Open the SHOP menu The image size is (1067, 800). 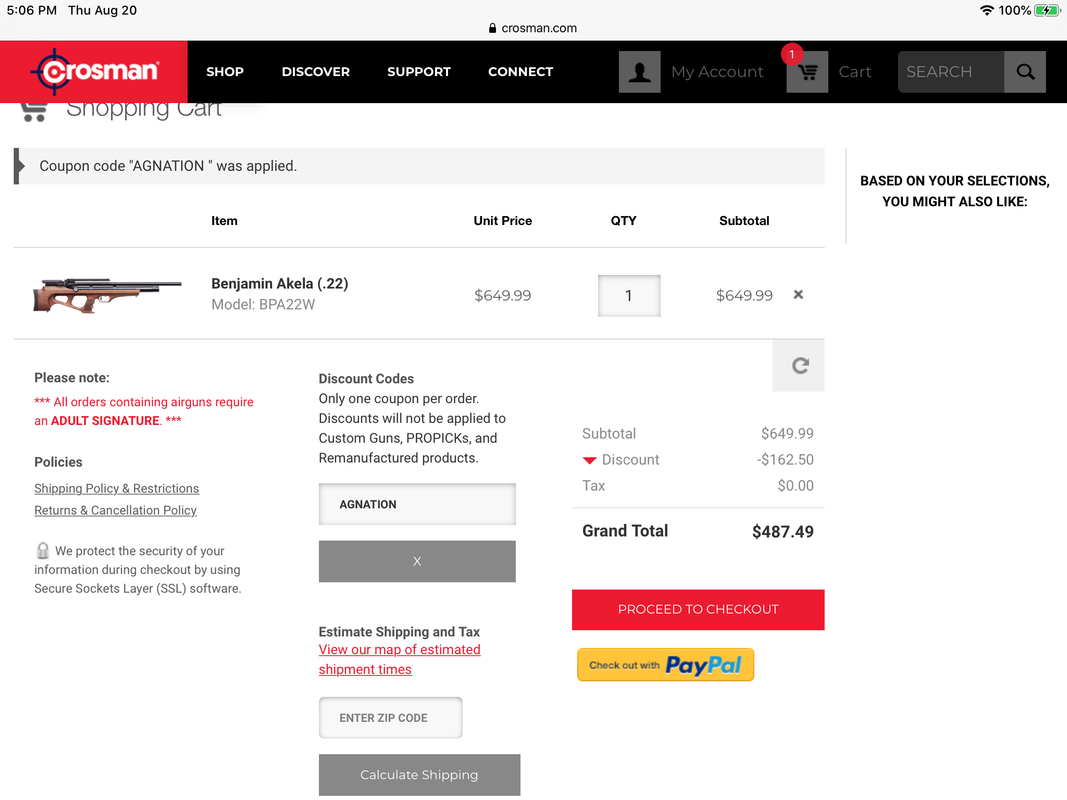click(225, 71)
